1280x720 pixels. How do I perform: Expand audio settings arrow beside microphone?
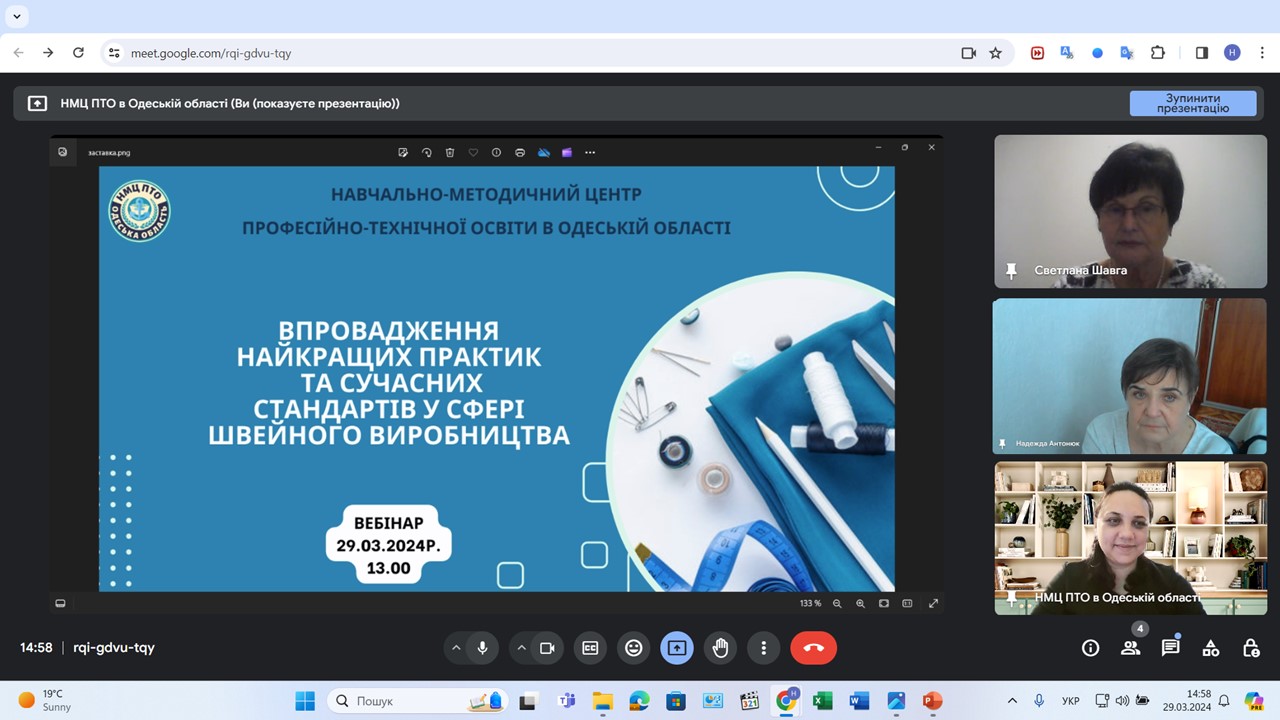[x=456, y=648]
